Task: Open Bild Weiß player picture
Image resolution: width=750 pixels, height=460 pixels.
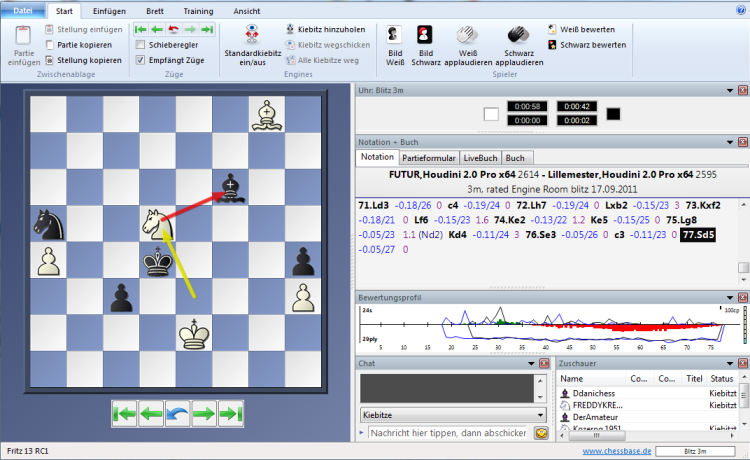Action: pyautogui.click(x=395, y=45)
